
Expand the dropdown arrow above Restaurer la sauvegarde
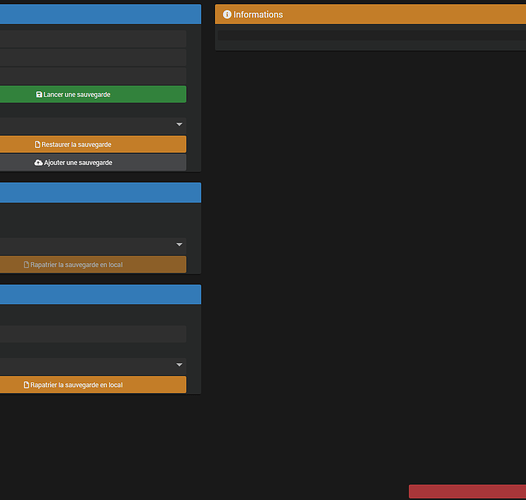click(179, 124)
